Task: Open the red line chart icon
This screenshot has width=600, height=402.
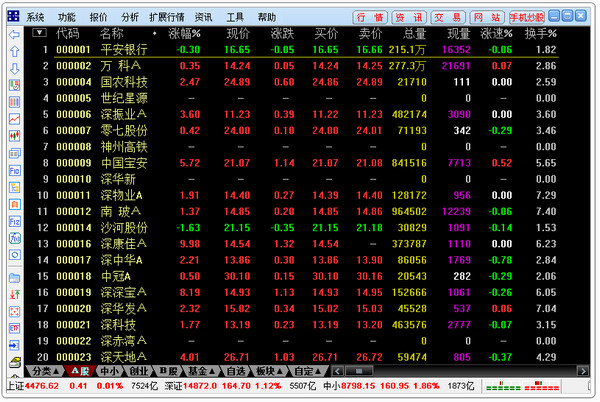Action: (x=15, y=119)
